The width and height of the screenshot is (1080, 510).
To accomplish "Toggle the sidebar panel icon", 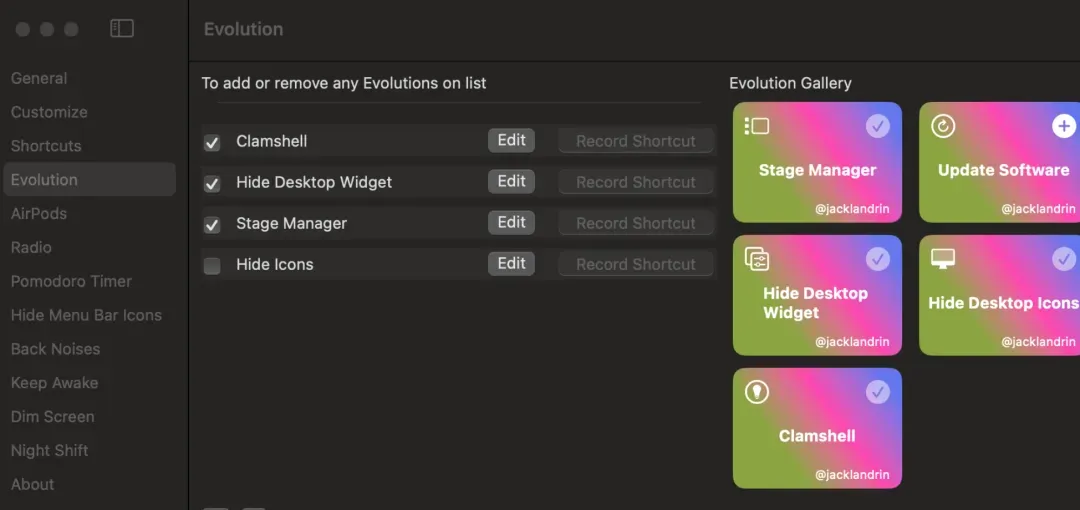I will [122, 28].
